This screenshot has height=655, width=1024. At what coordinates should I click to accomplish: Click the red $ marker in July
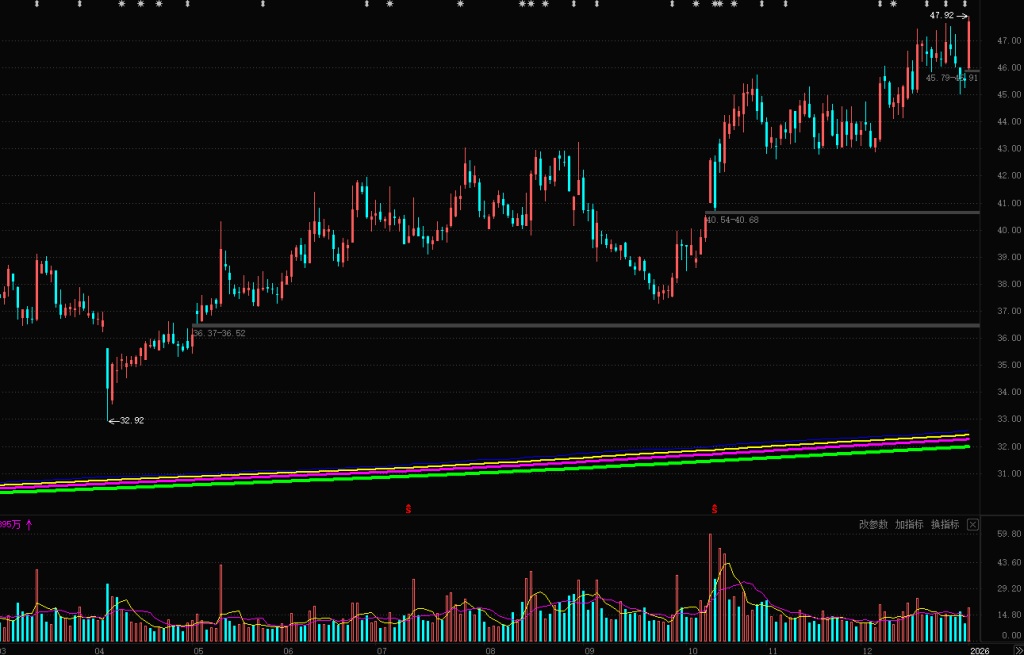(x=408, y=509)
